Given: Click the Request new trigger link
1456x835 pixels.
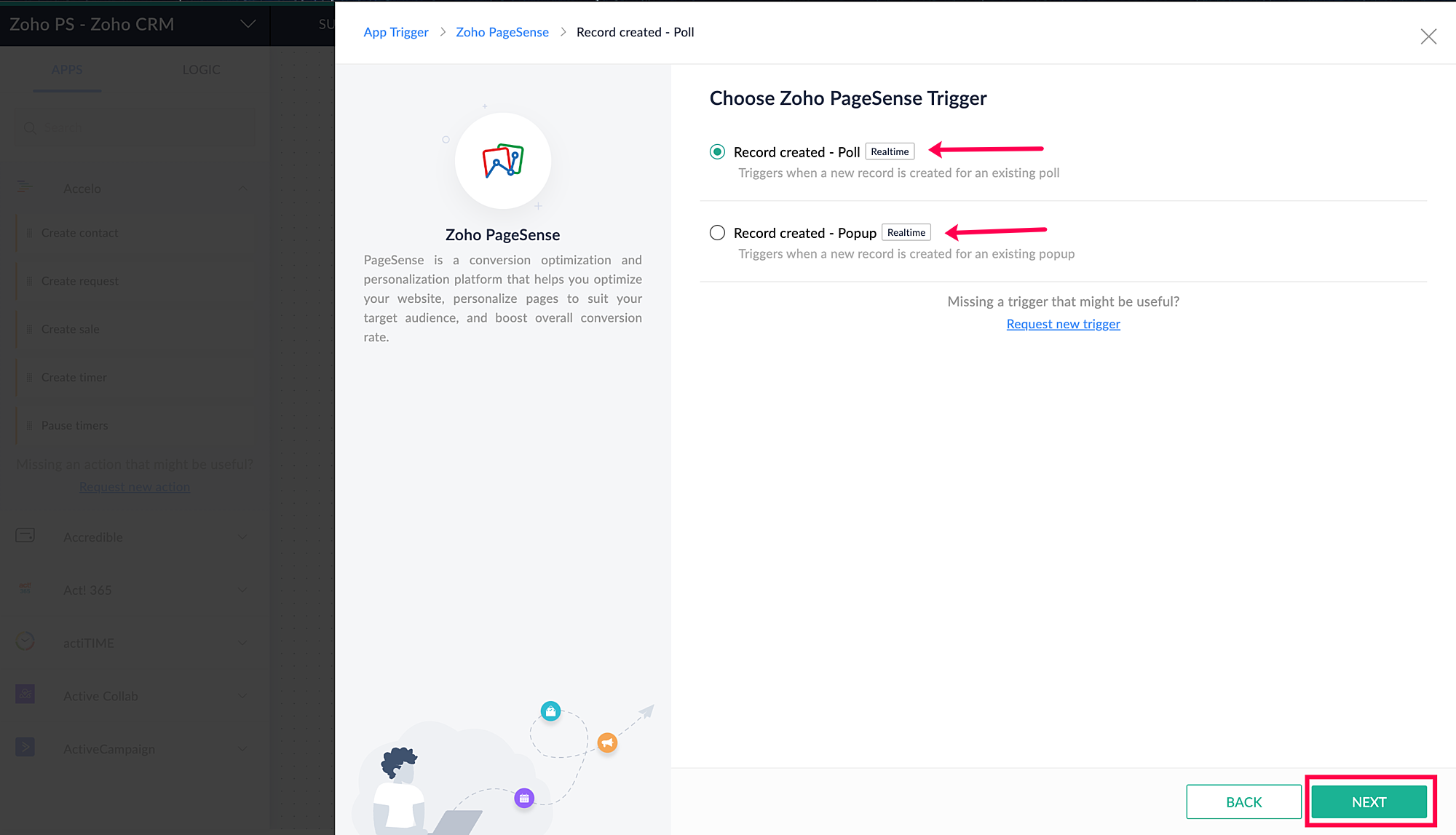Looking at the screenshot, I should point(1063,324).
